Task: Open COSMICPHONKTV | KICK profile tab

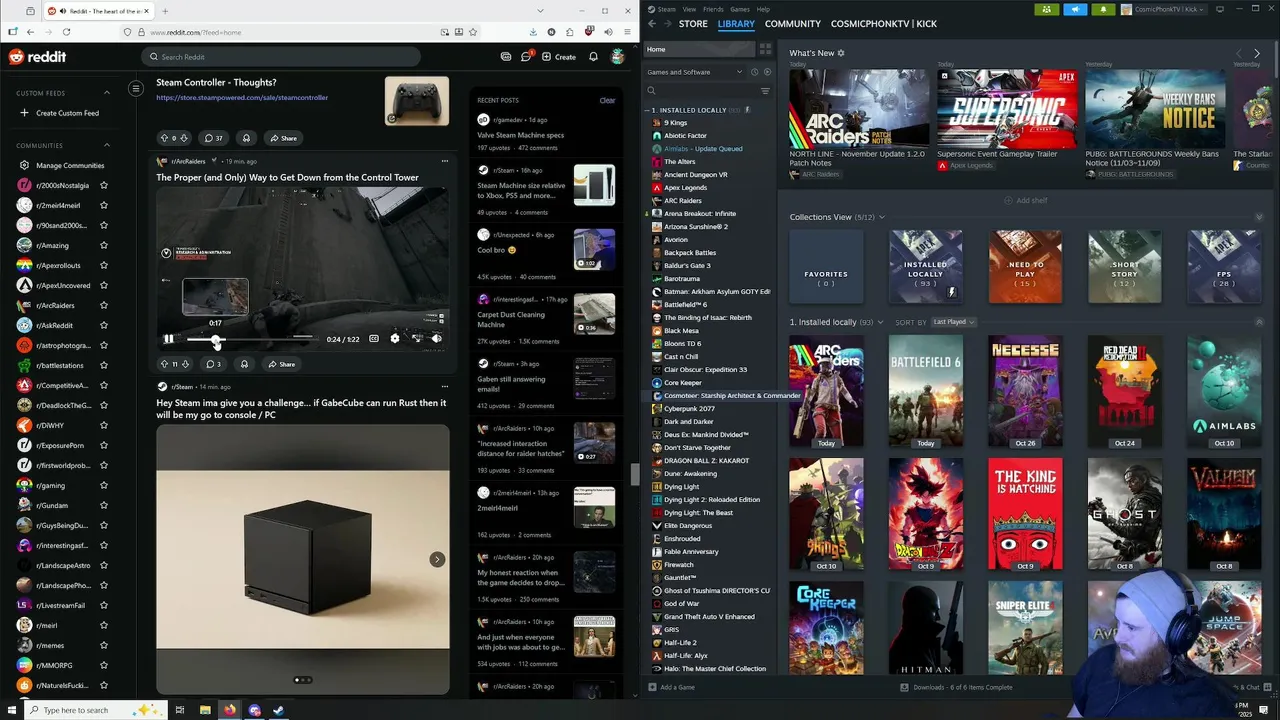Action: (x=884, y=24)
